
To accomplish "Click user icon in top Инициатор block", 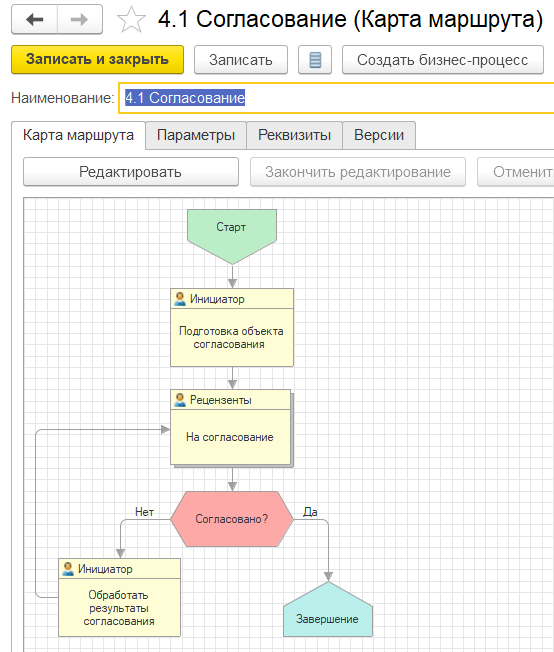I will 180,299.
